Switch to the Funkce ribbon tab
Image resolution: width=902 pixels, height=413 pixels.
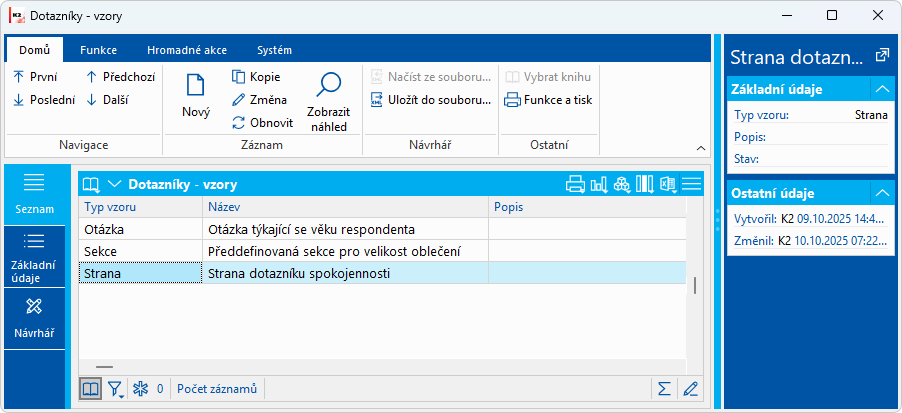coord(98,50)
